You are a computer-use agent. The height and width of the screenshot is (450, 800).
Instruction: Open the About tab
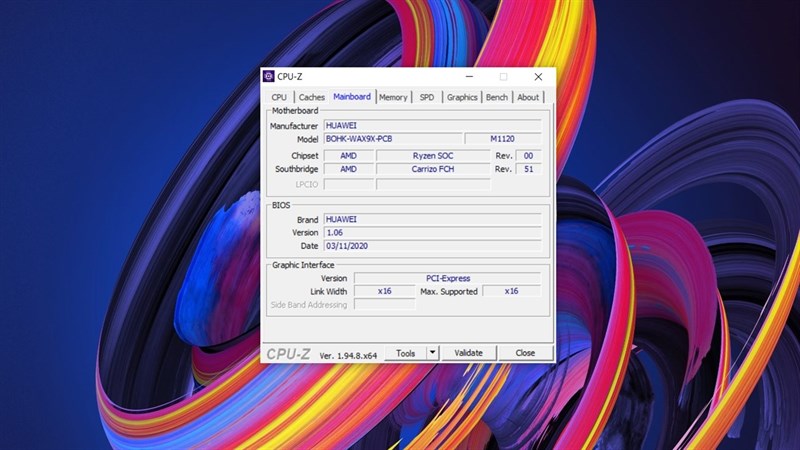click(528, 97)
